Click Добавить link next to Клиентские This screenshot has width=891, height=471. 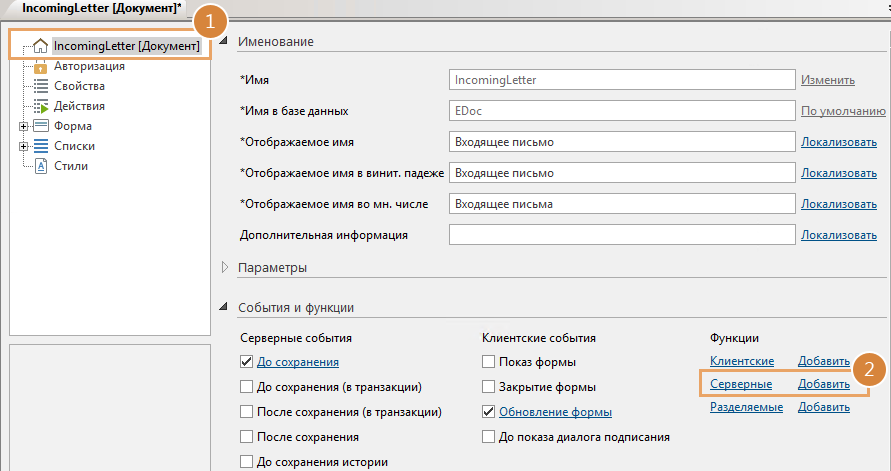(x=823, y=361)
